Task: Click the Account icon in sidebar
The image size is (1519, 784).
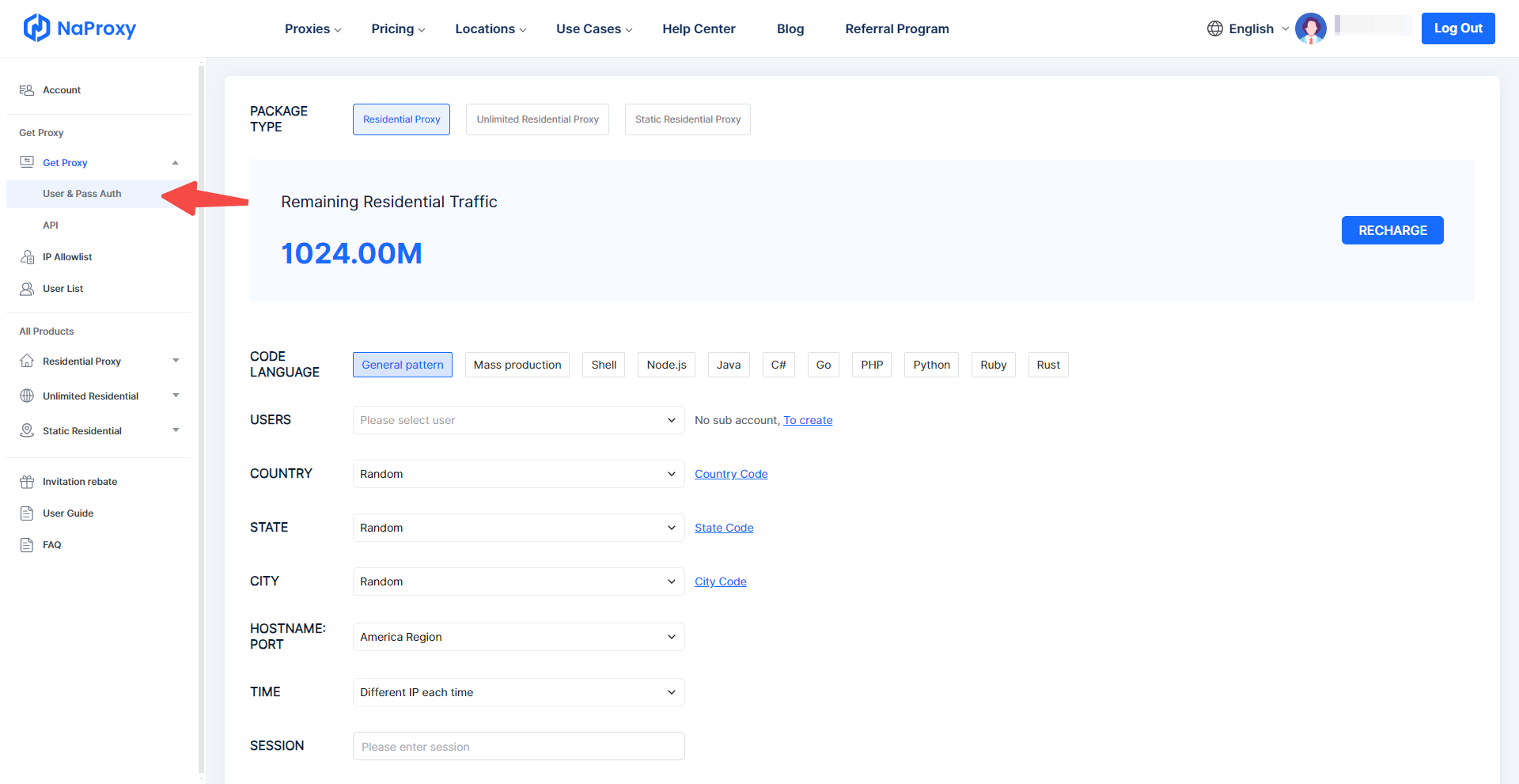Action: click(27, 90)
